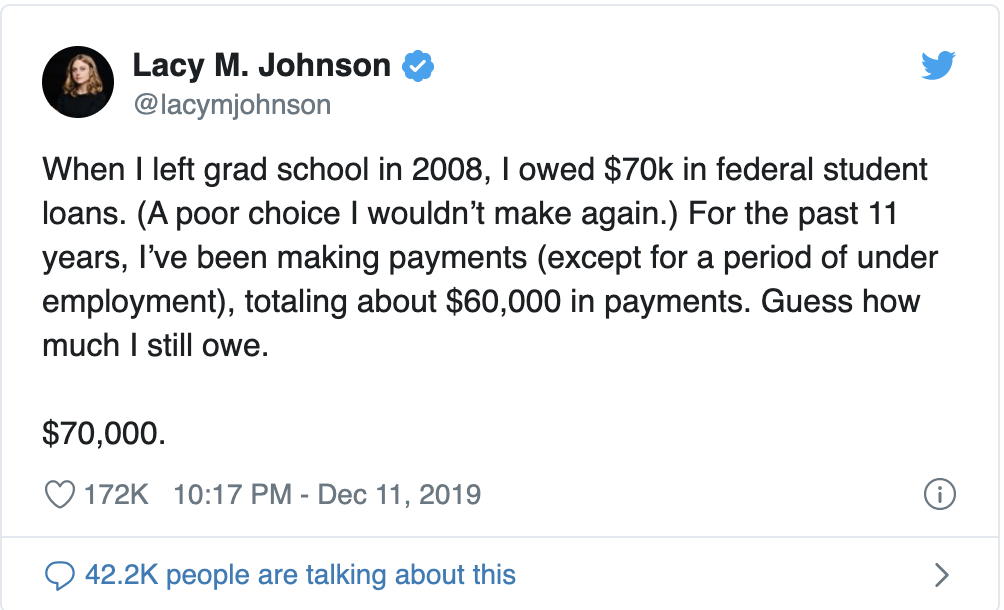The width and height of the screenshot is (1004, 610).
Task: Visit the @lacymjohnson handle link
Action: click(x=232, y=104)
